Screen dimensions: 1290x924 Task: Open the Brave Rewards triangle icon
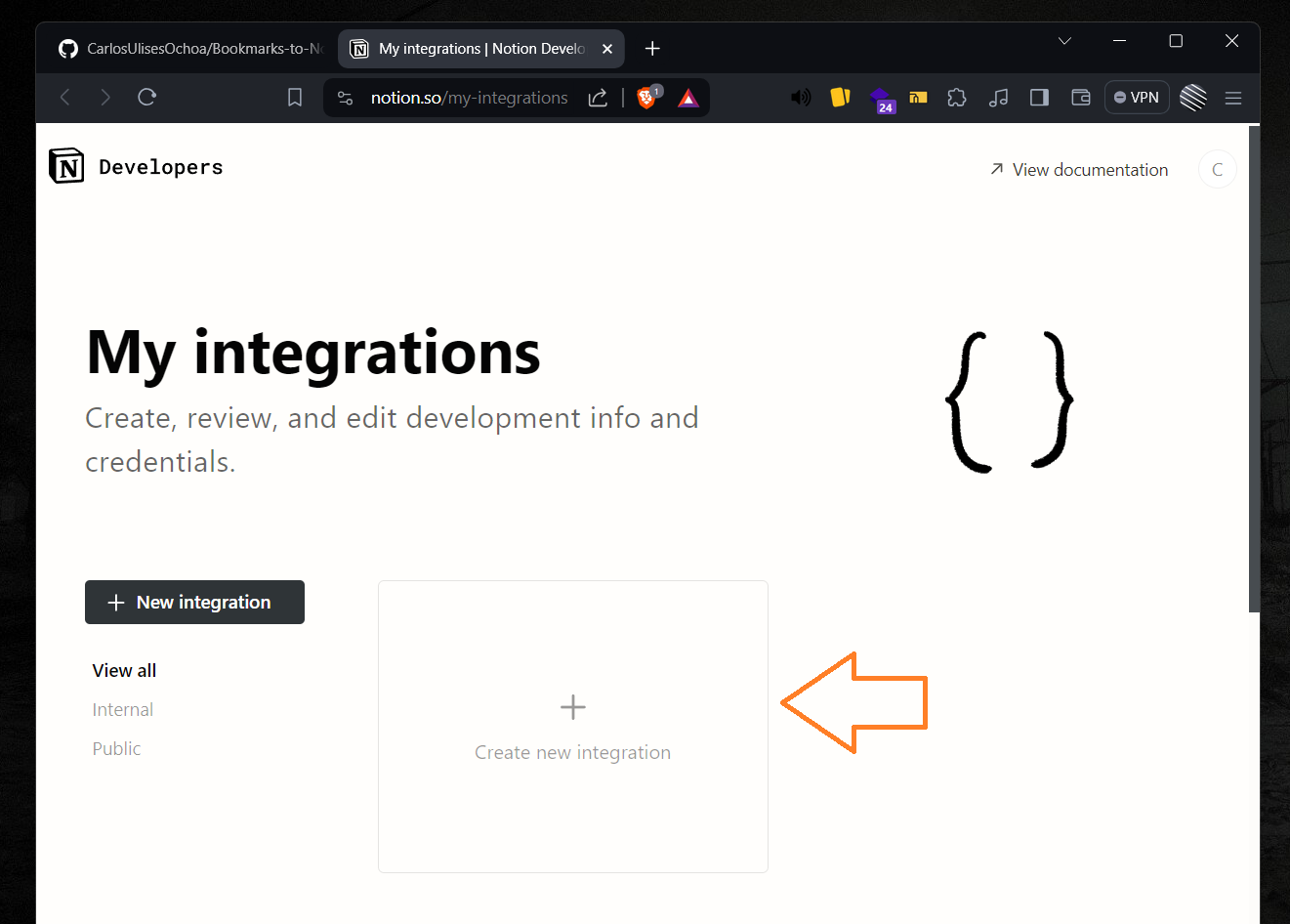[x=688, y=98]
